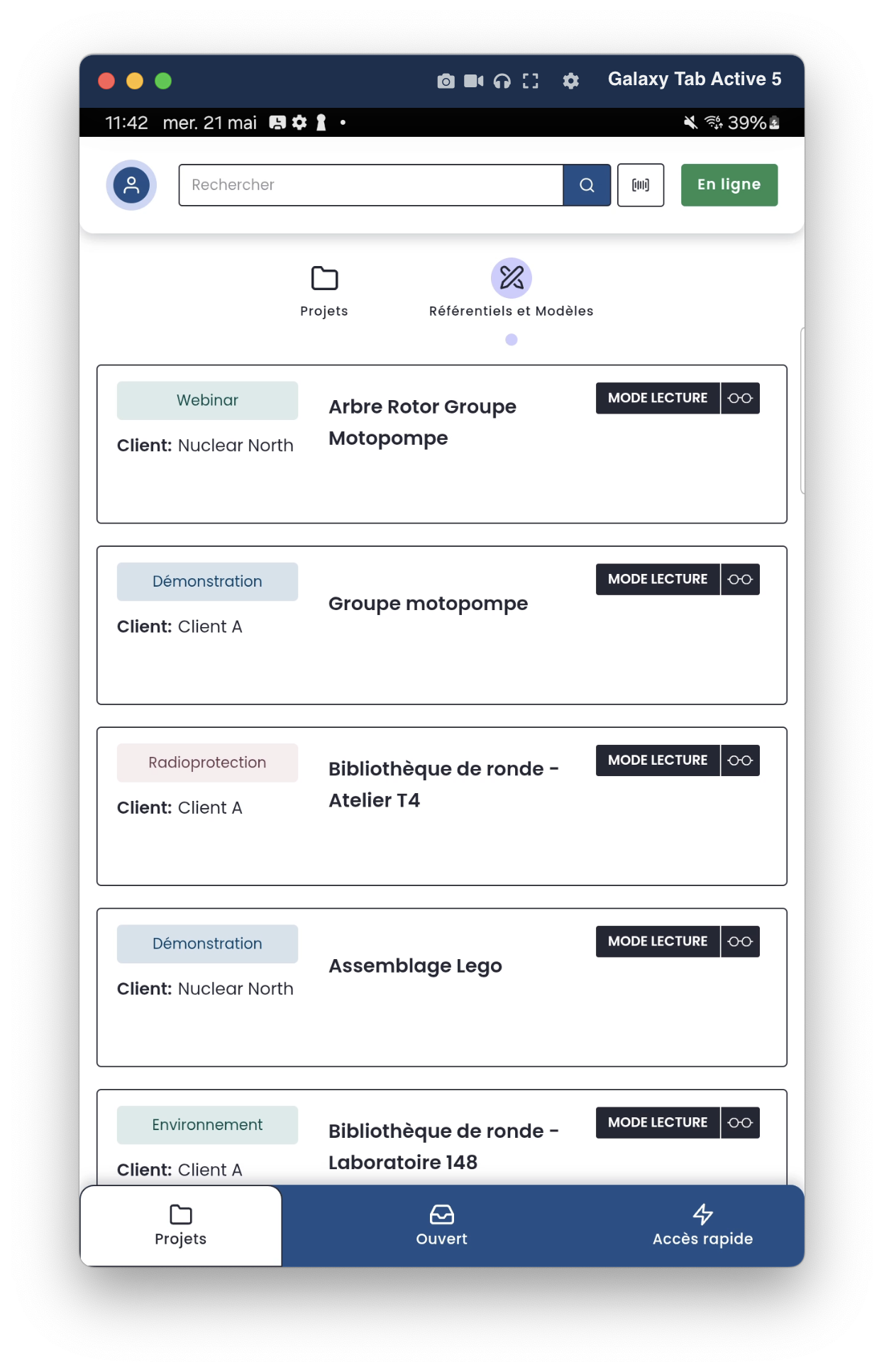884x1372 pixels.
Task: Toggle the En ligne online status
Action: coord(729,185)
